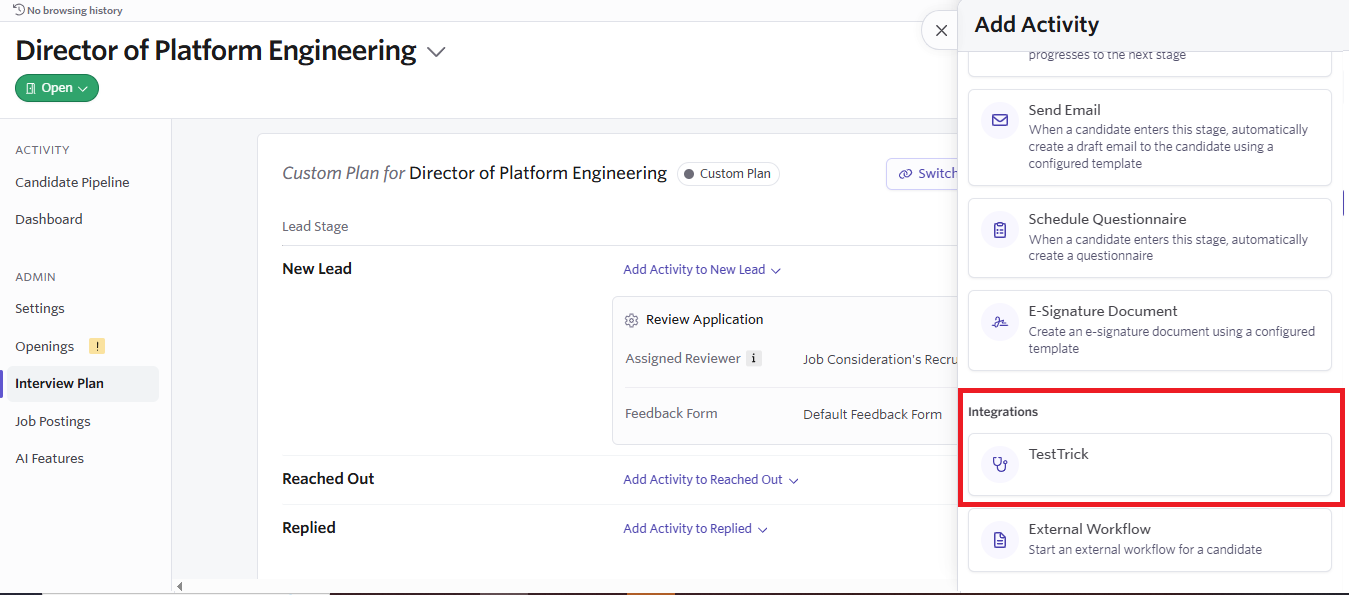
Task: Click the horizontal scrollbar left arrow
Action: [180, 586]
